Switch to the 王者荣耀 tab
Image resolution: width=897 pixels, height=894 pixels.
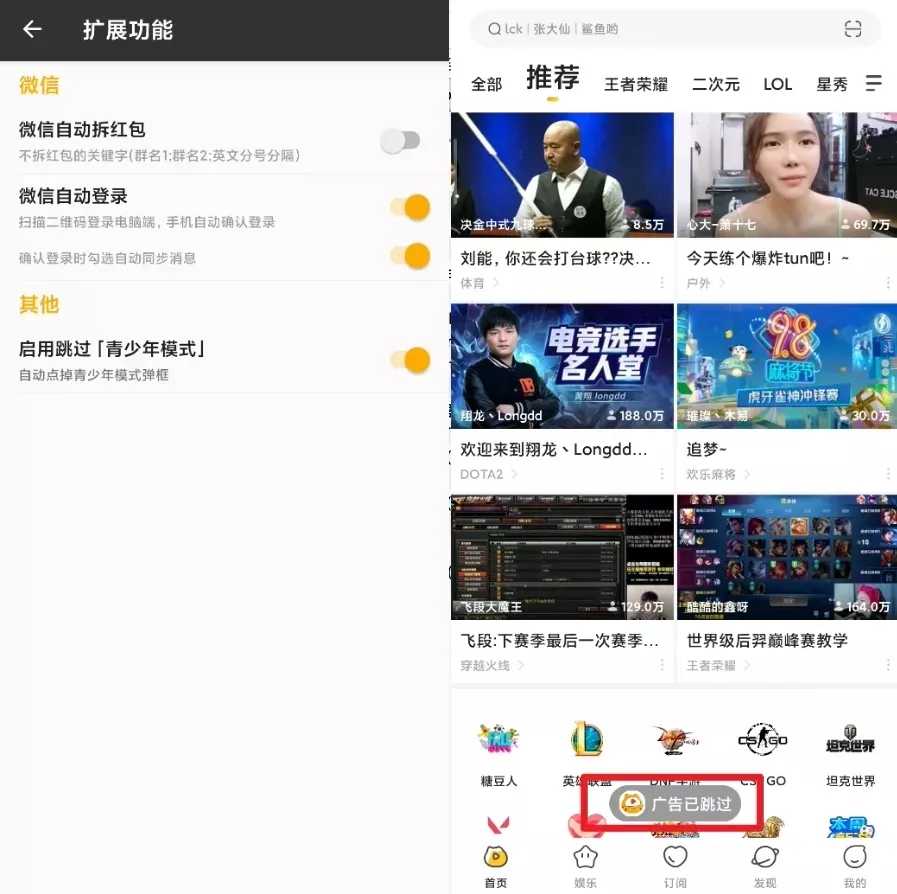click(636, 85)
